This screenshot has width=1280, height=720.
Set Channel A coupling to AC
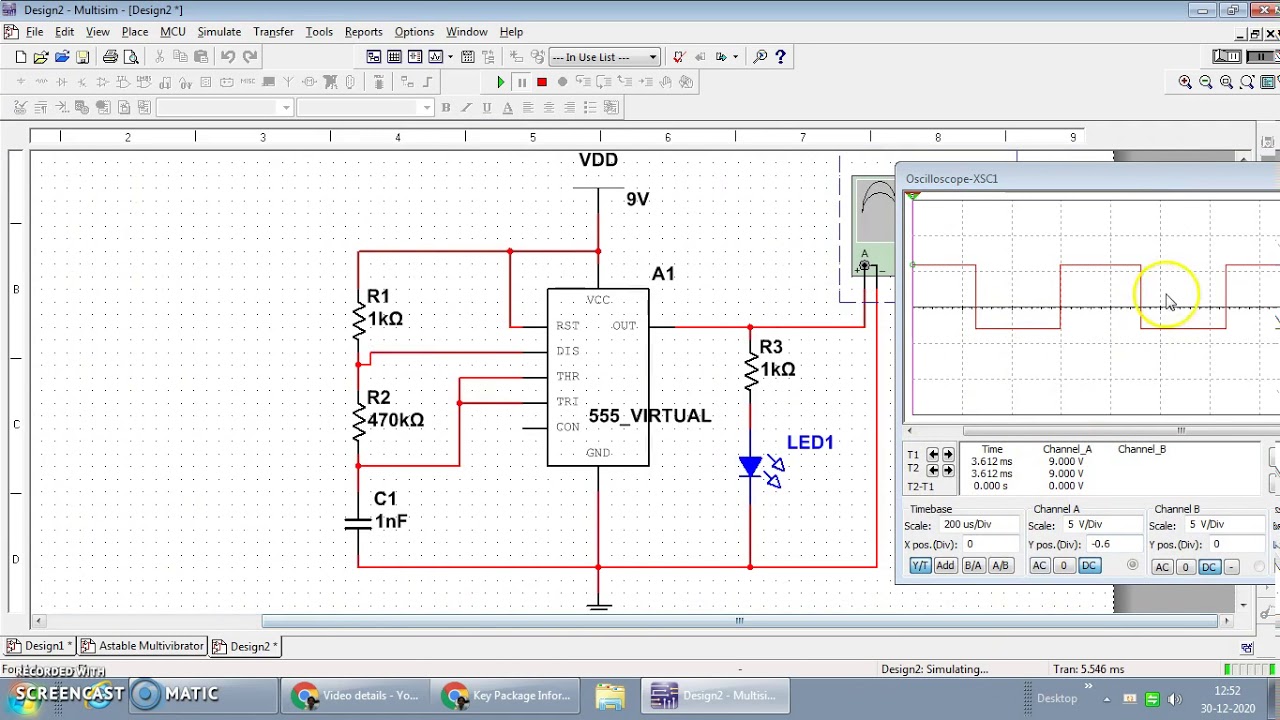[x=1040, y=566]
